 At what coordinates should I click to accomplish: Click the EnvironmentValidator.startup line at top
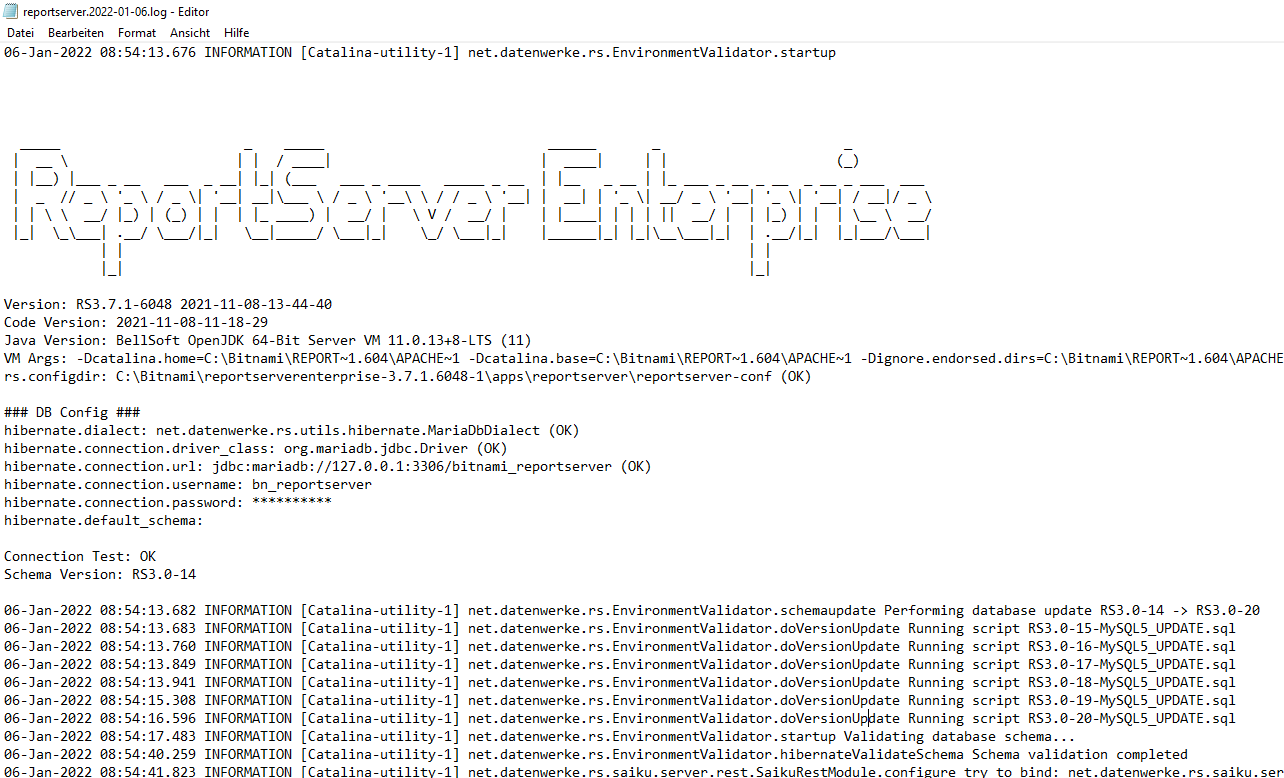(420, 53)
